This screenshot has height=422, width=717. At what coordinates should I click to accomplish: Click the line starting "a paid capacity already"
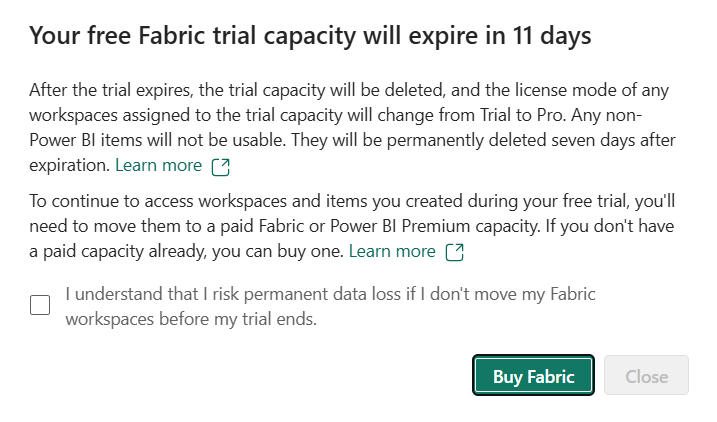tap(186, 251)
